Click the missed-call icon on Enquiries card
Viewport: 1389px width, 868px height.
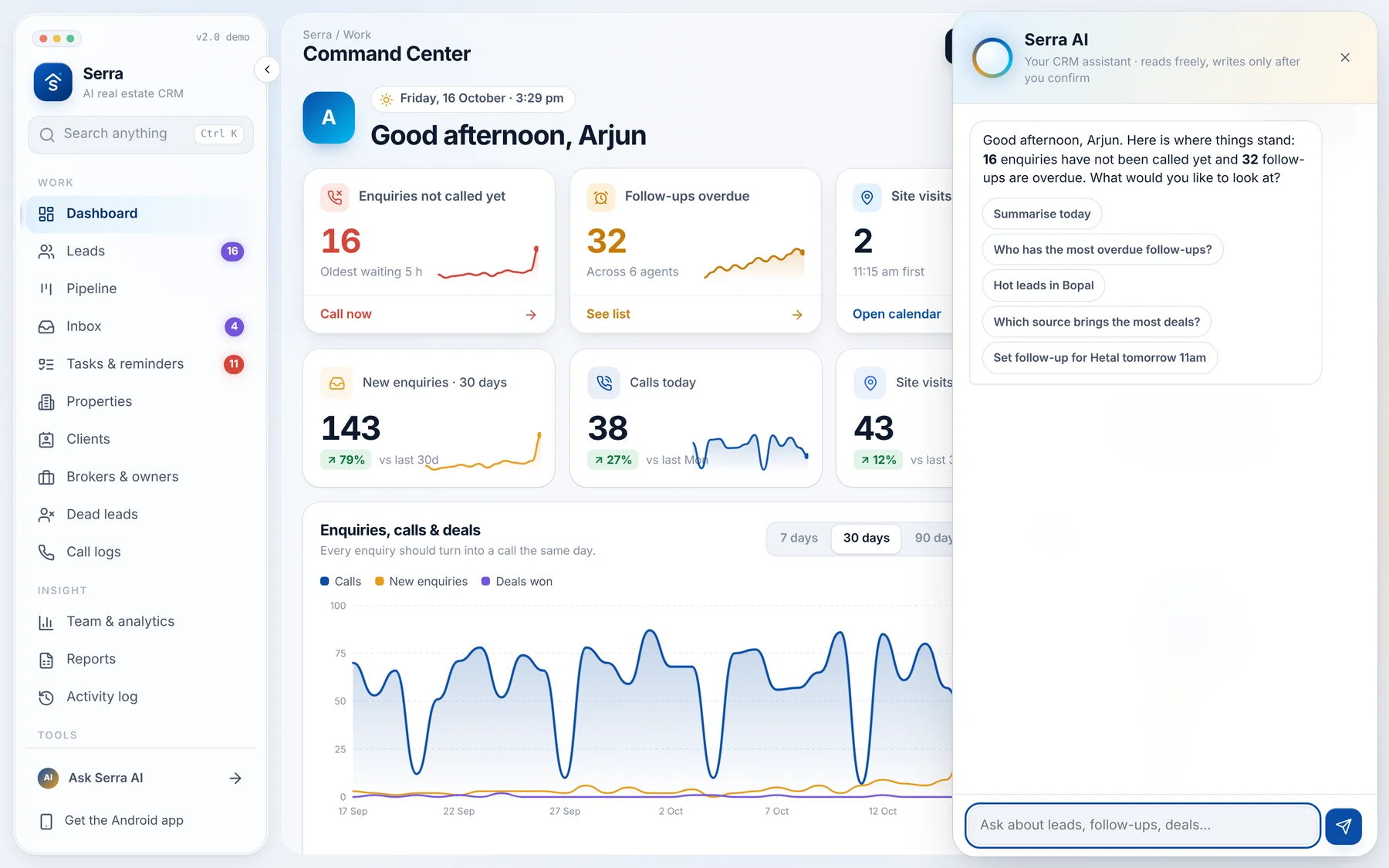click(x=335, y=197)
